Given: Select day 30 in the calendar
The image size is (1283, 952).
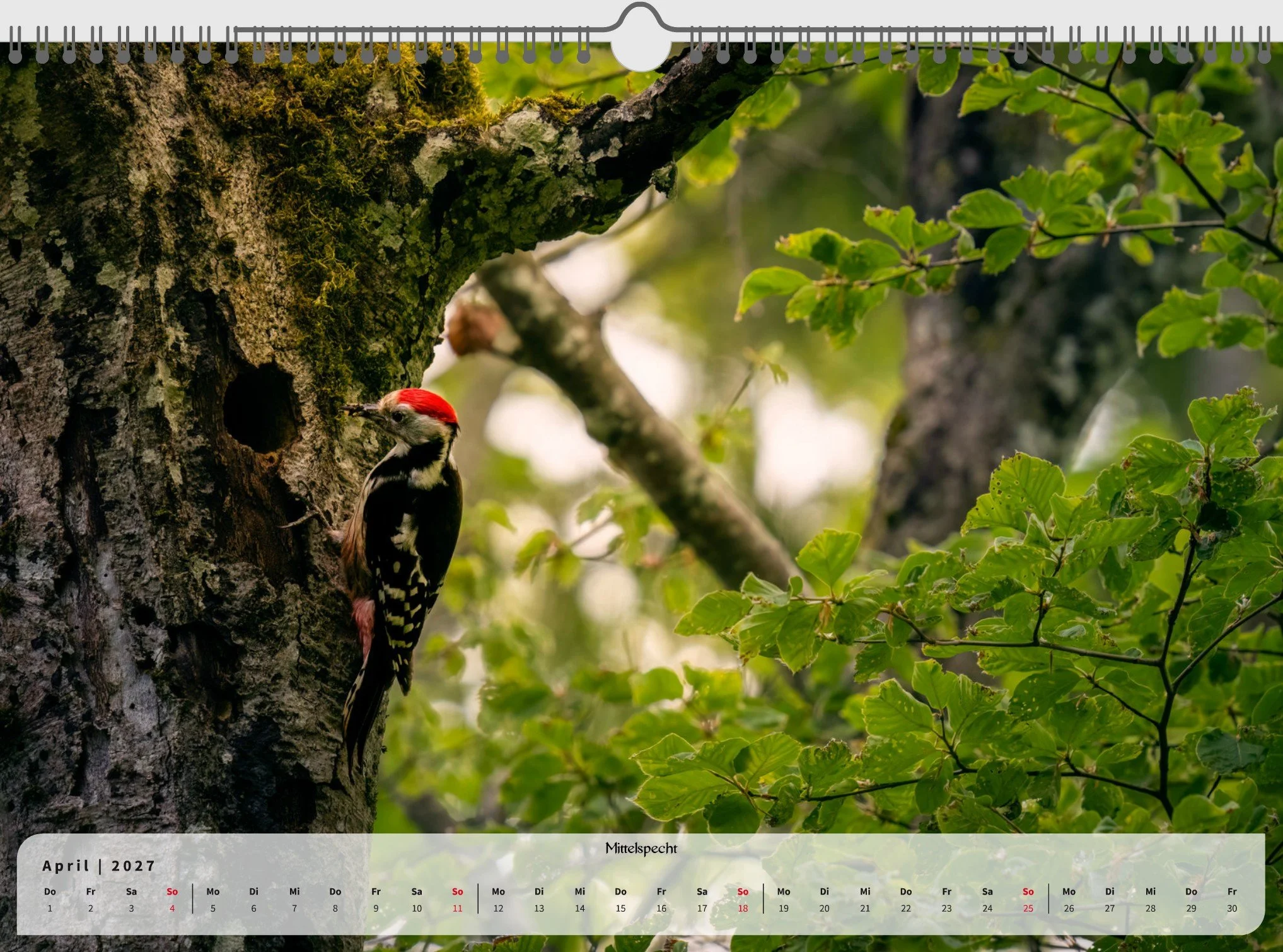Looking at the screenshot, I should pos(1232,908).
